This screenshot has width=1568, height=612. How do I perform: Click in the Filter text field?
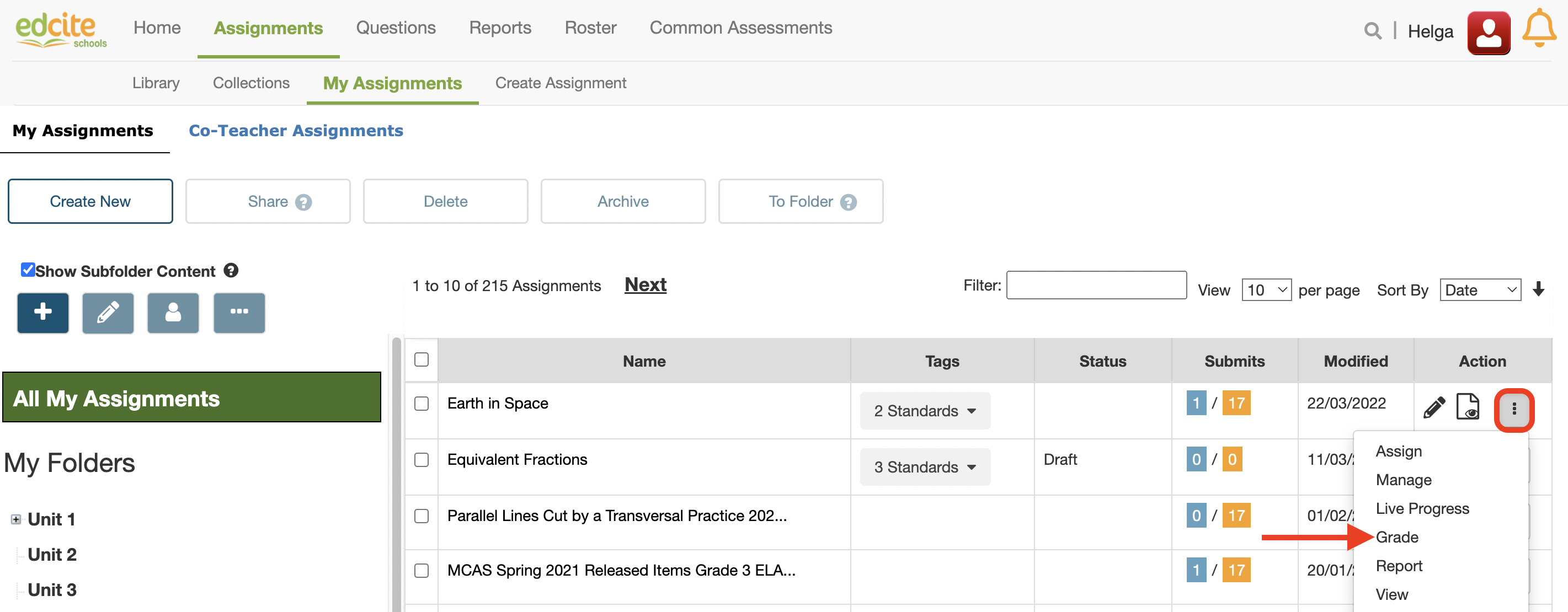(1096, 285)
